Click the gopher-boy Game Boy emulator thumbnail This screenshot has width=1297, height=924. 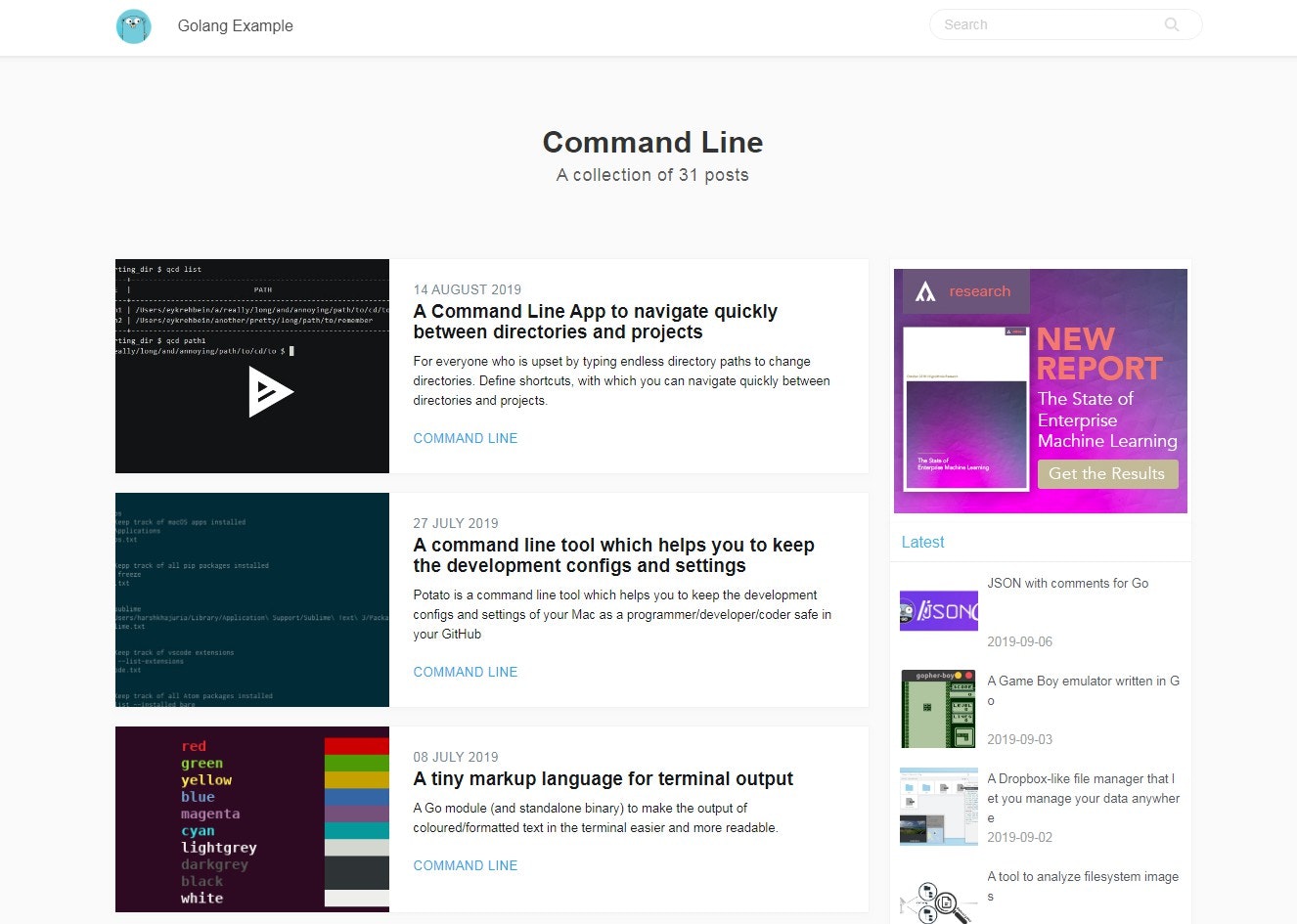[x=938, y=708]
